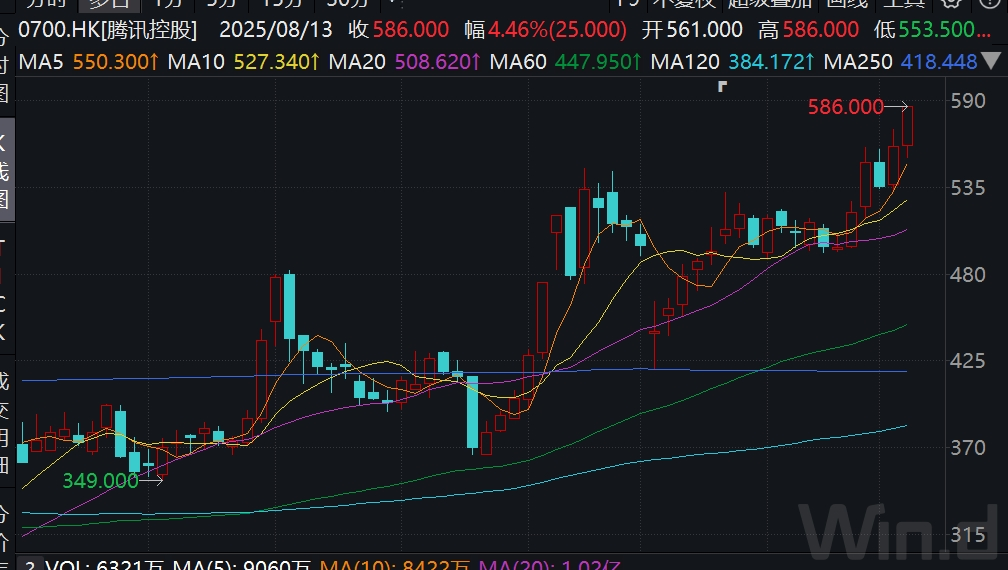The width and height of the screenshot is (1008, 570).
Task: Click the small corner marker above chart
Action: point(722,86)
